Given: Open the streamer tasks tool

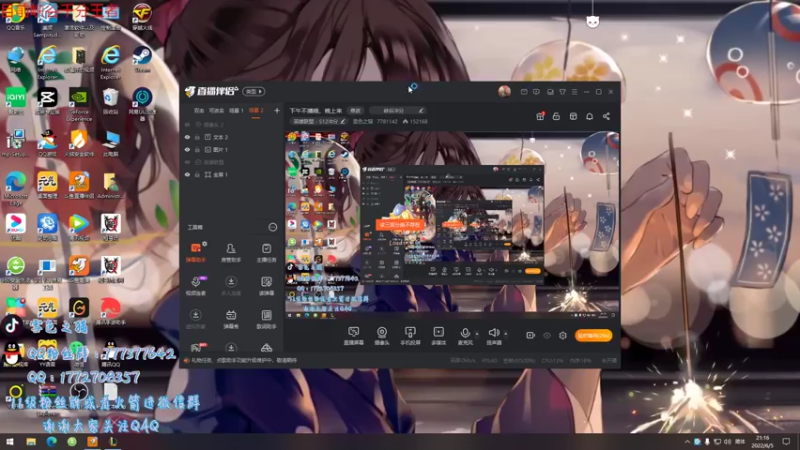Looking at the screenshot, I should (266, 252).
